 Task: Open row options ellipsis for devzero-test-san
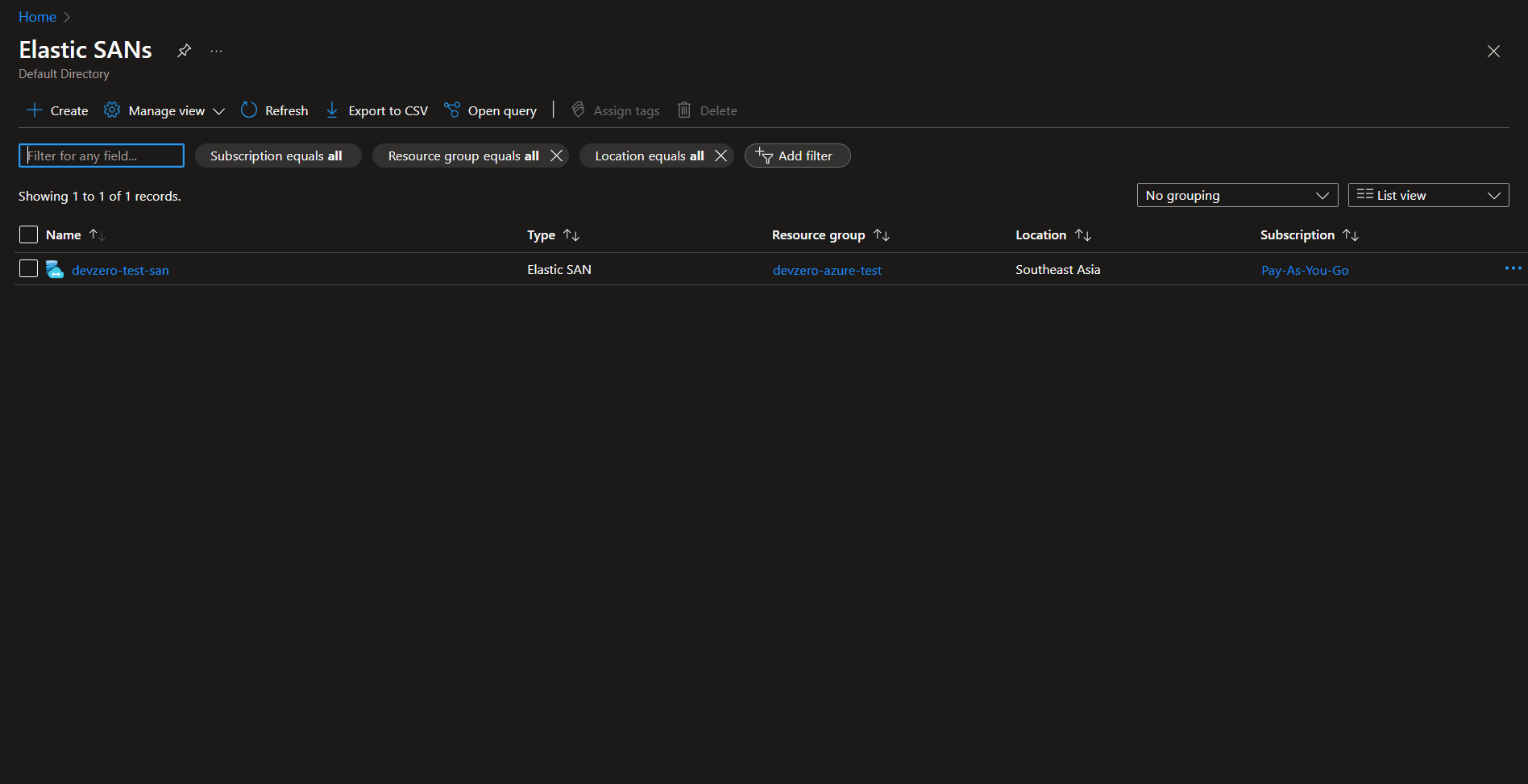pyautogui.click(x=1513, y=268)
